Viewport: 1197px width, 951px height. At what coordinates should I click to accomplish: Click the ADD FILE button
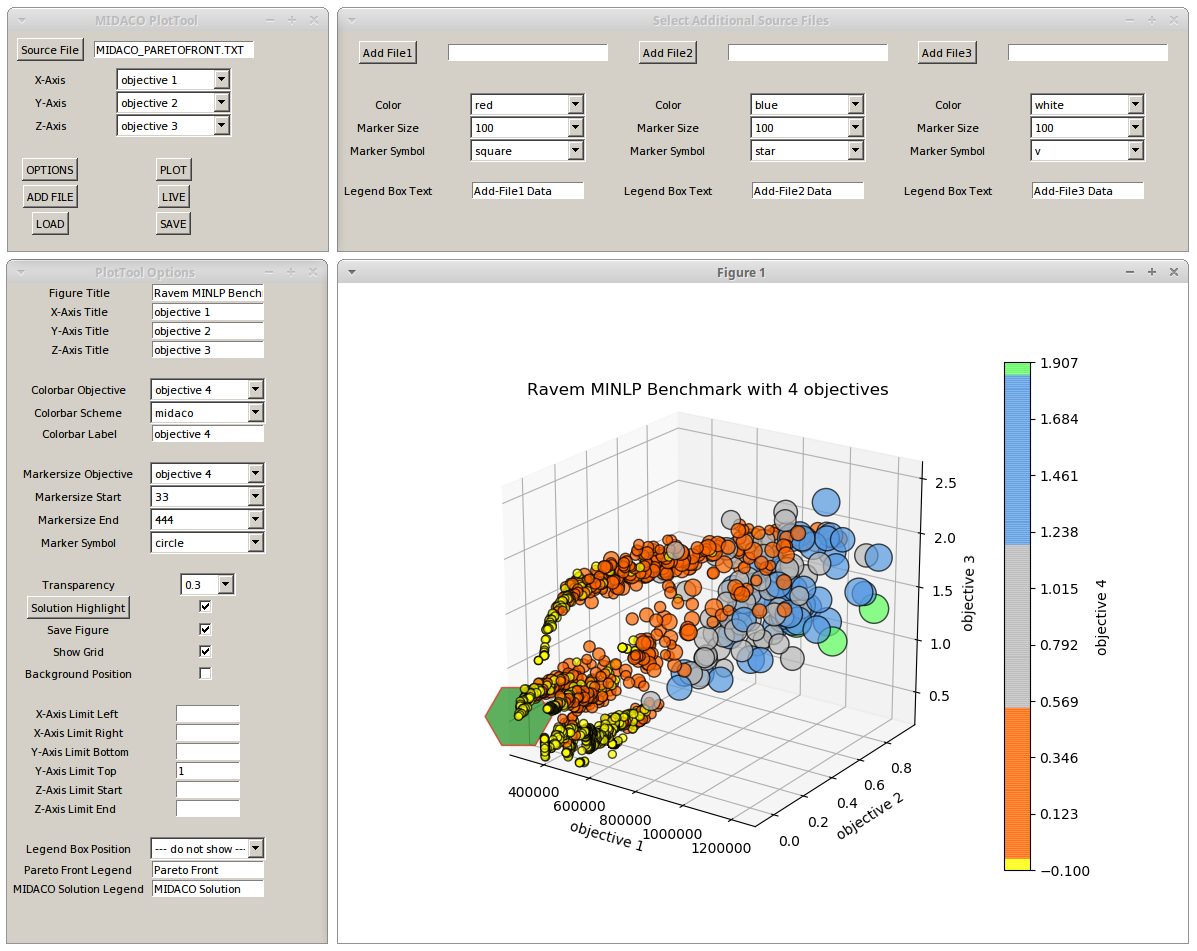coord(50,197)
